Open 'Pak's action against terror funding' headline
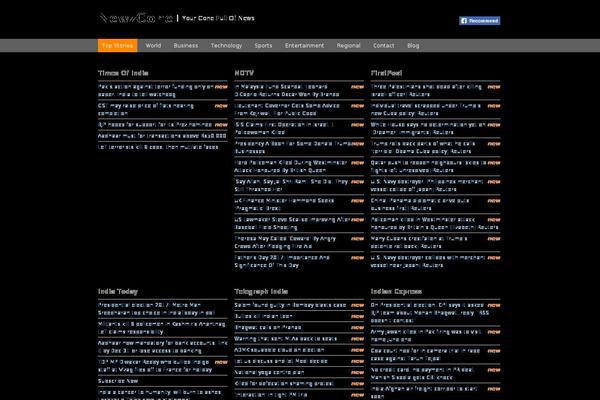The height and width of the screenshot is (400, 600). (155, 91)
